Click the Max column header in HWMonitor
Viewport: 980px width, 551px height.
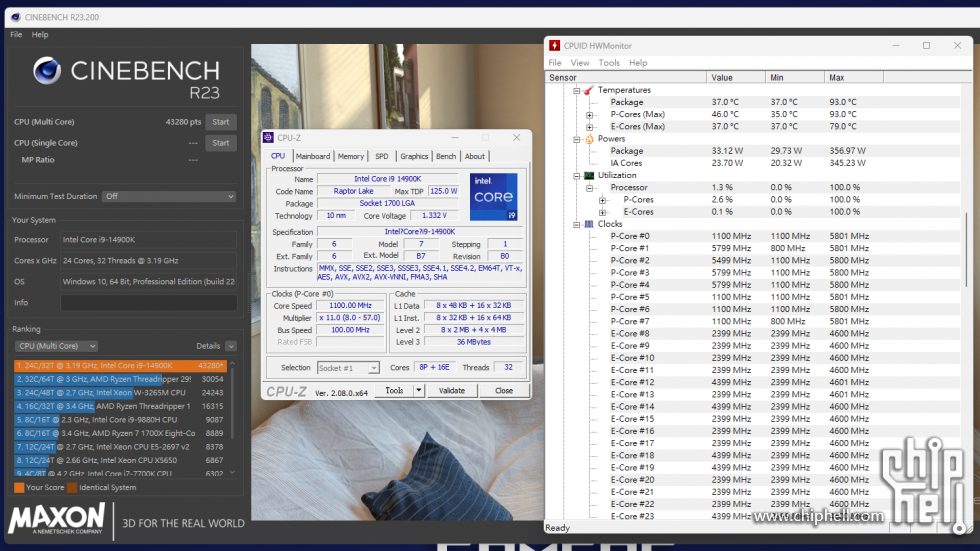click(854, 77)
